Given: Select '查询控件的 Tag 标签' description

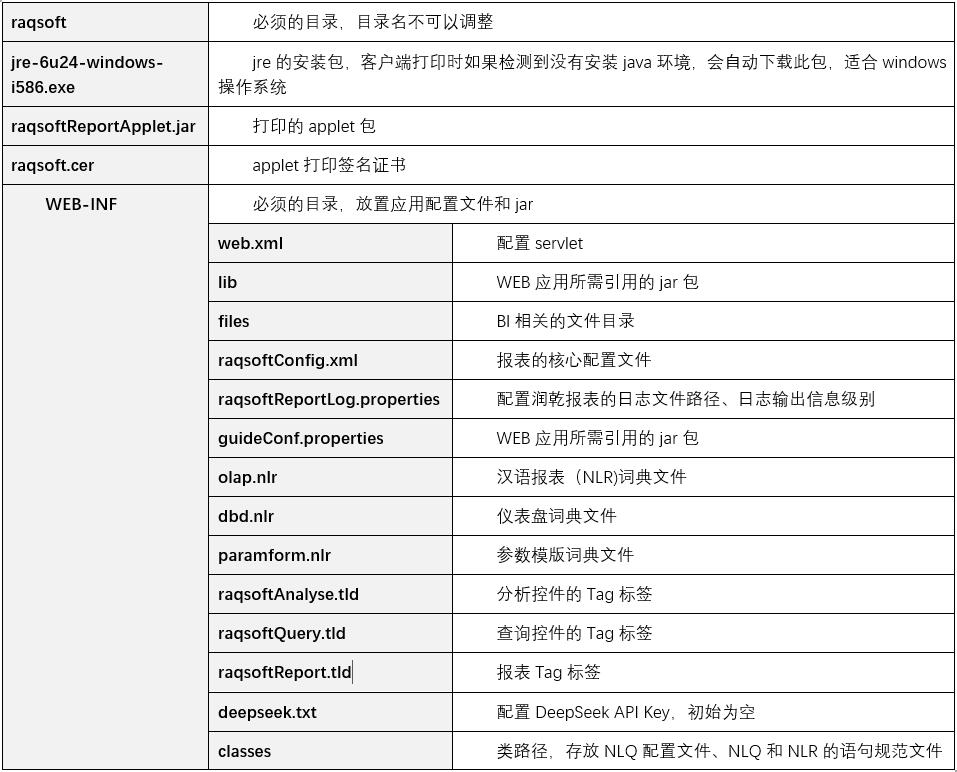Looking at the screenshot, I should click(574, 633).
